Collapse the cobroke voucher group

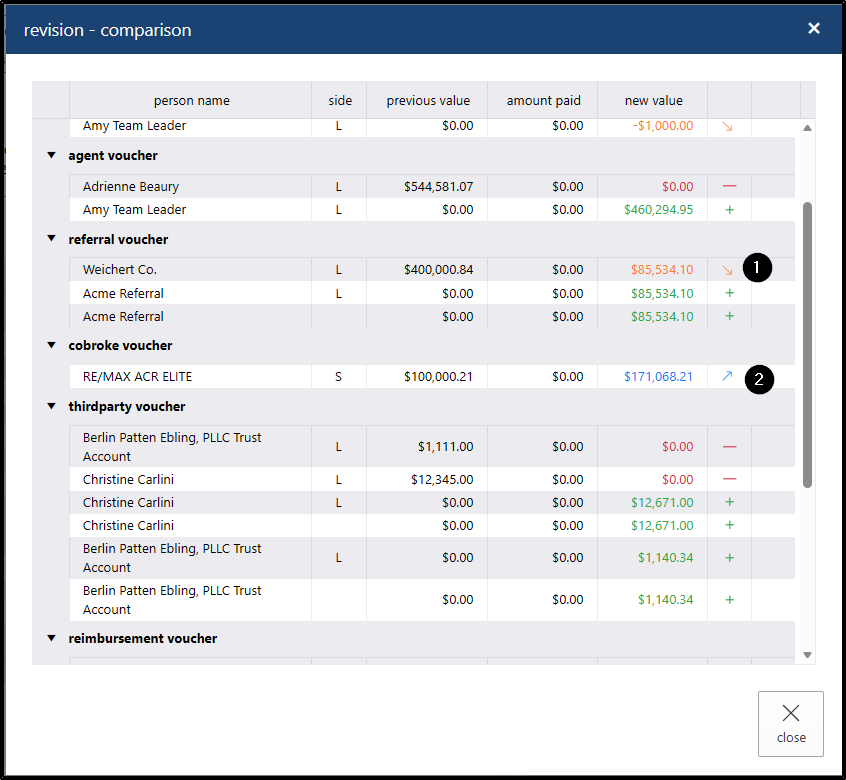click(x=51, y=346)
